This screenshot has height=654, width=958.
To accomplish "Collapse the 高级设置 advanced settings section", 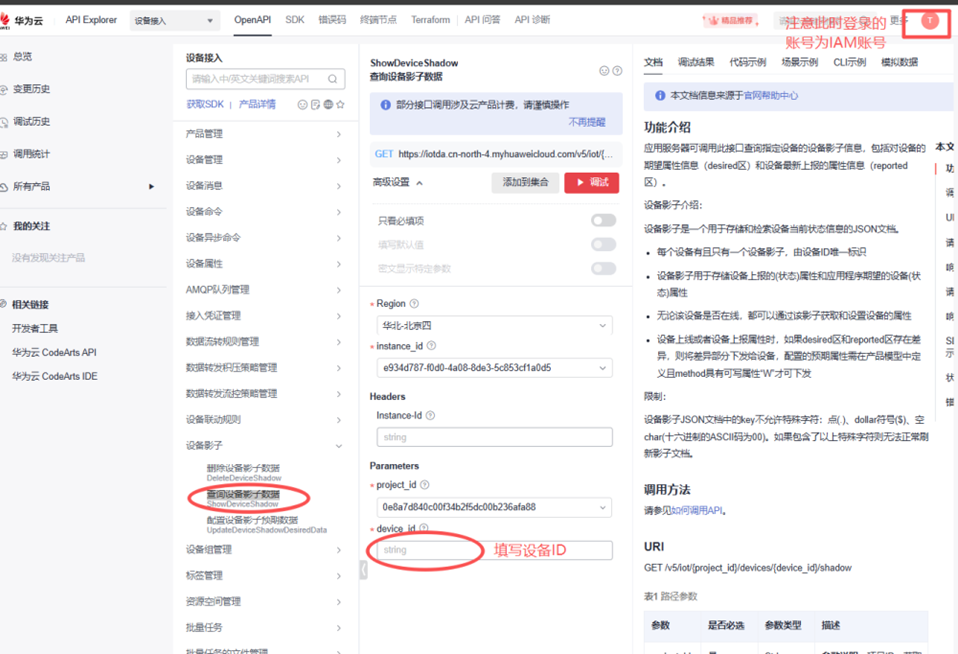I will 398,182.
